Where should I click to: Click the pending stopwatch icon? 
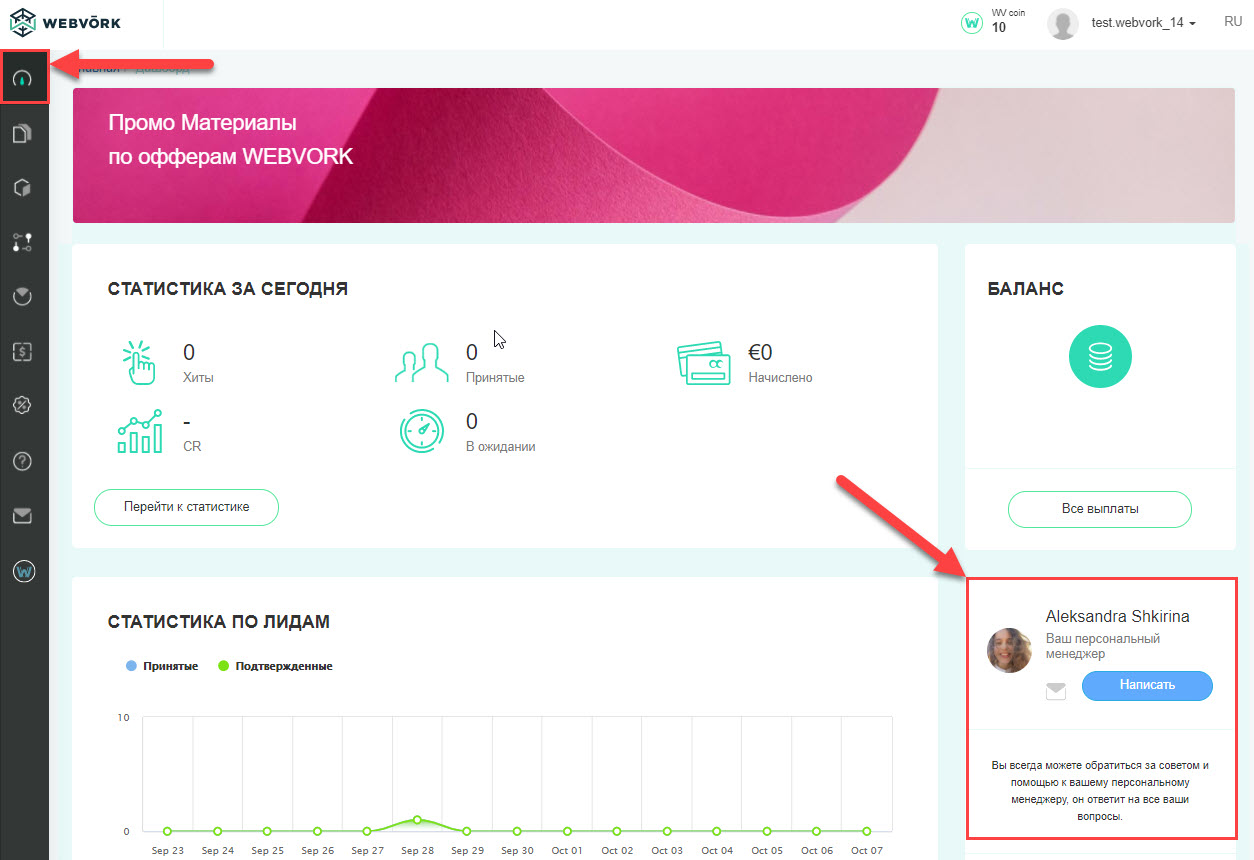[421, 431]
